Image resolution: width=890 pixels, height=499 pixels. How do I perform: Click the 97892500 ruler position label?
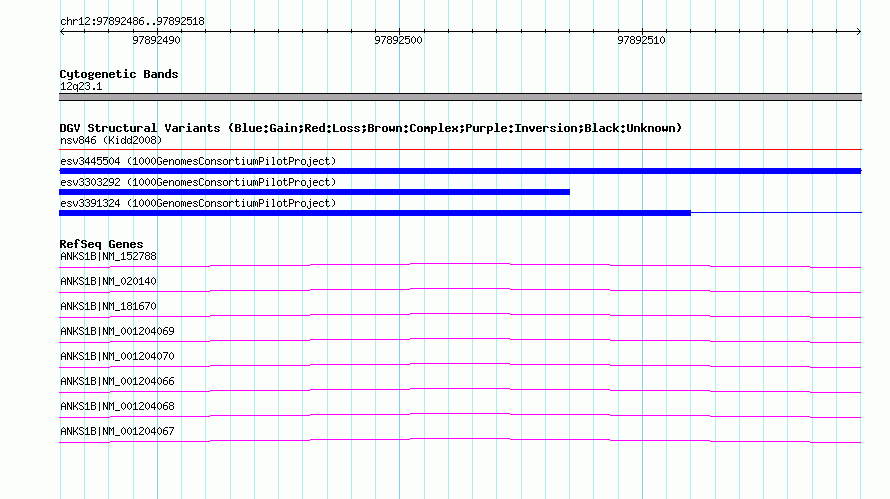click(x=398, y=40)
